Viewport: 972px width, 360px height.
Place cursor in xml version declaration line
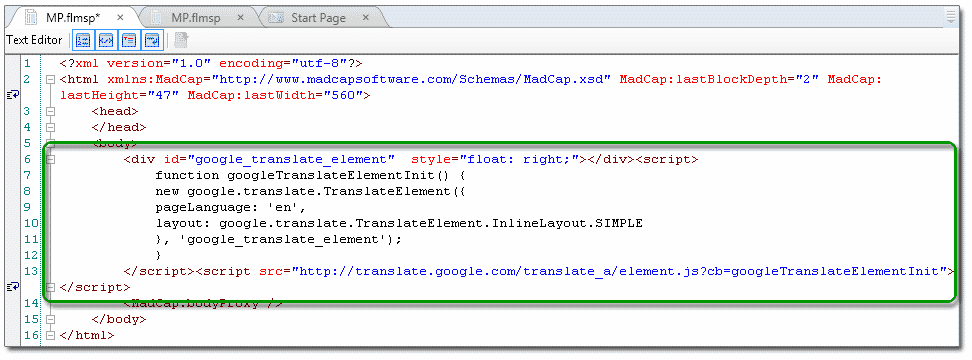coord(211,63)
